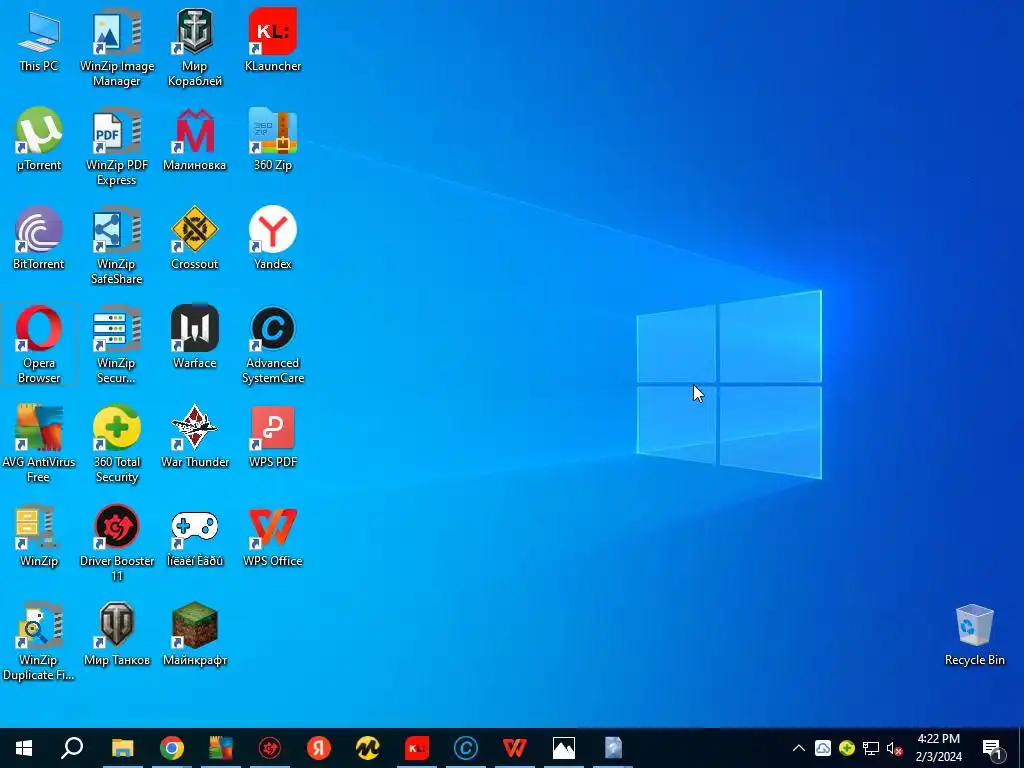The width and height of the screenshot is (1024, 768).
Task: Open Advanced SystemCare from the taskbar
Action: [466, 748]
